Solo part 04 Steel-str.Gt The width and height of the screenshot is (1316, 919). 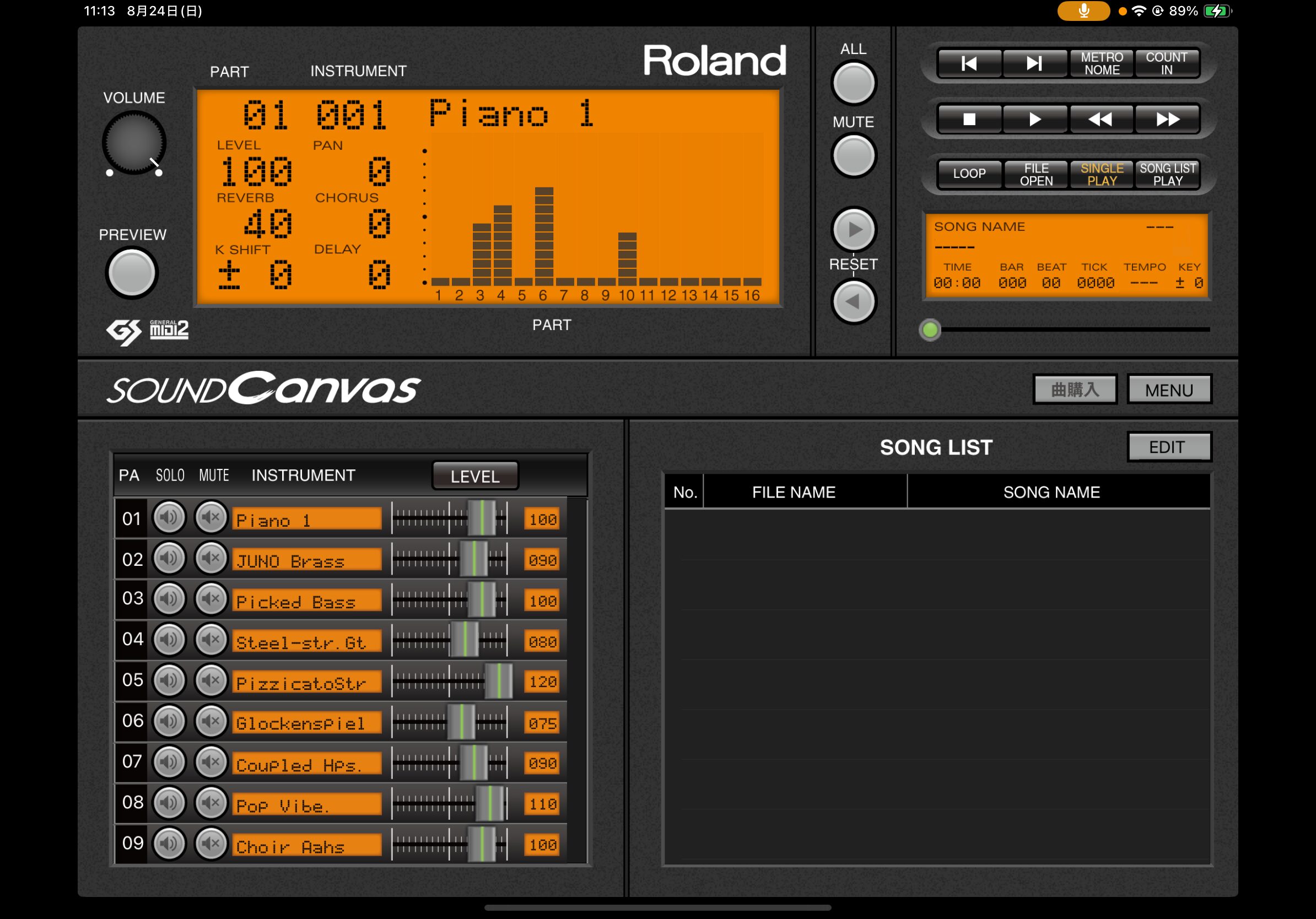169,640
